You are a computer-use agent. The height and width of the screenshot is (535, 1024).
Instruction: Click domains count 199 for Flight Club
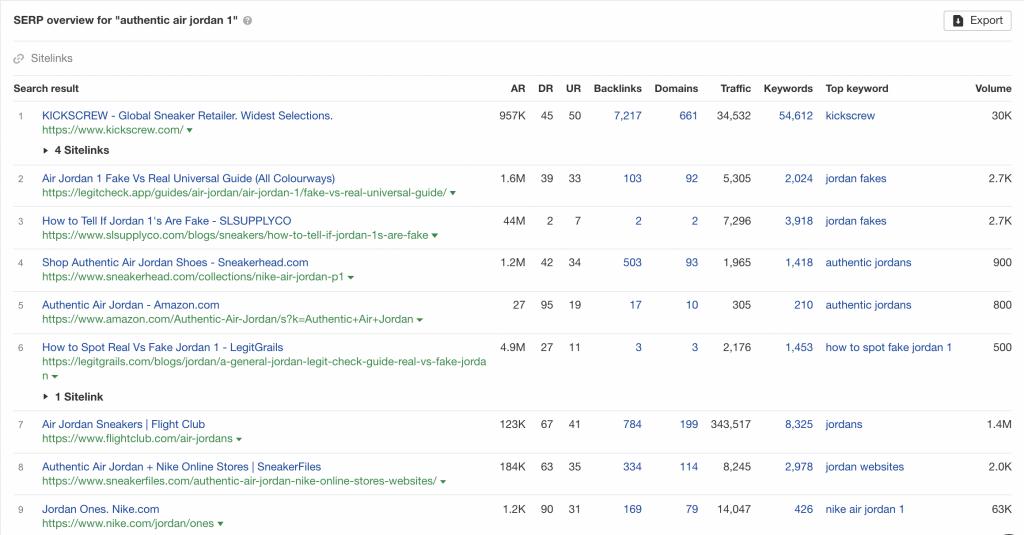688,425
